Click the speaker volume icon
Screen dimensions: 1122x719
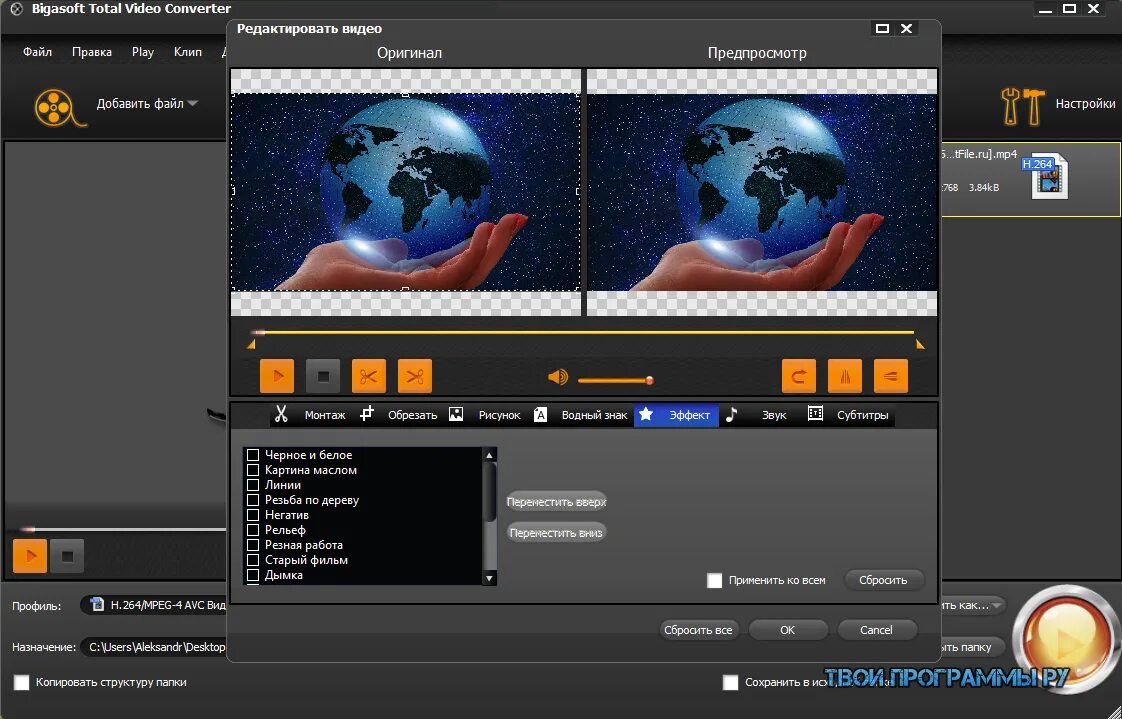(556, 377)
